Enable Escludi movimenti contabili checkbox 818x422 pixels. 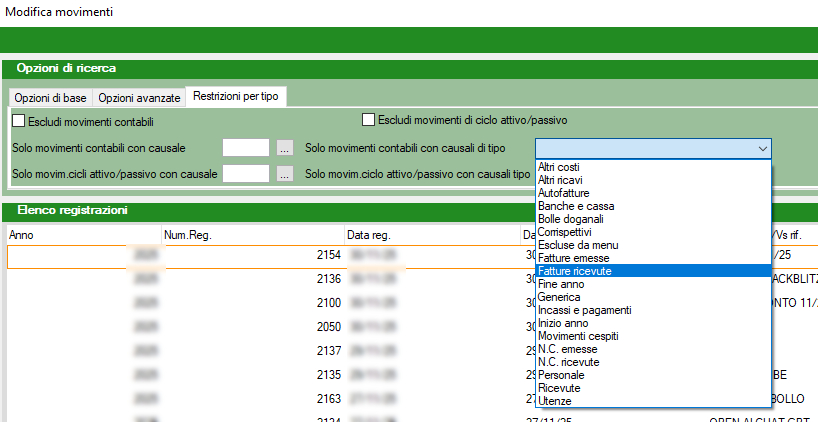coord(19,122)
